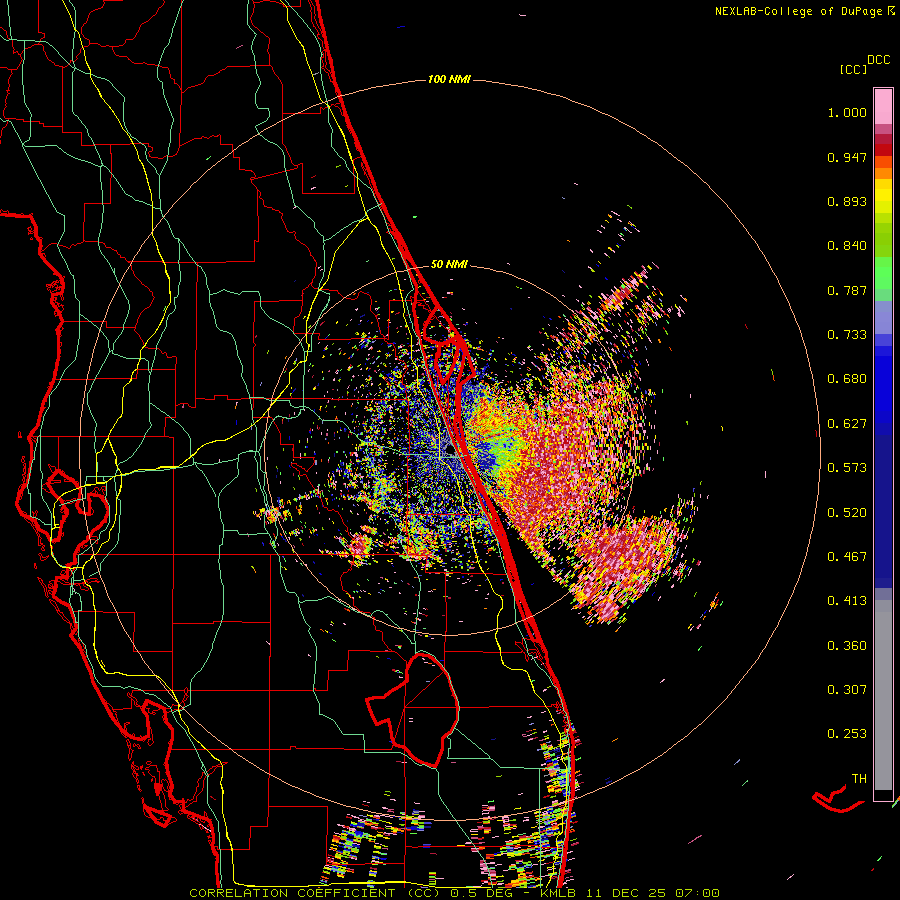Click the 0.413 color scale value
The image size is (900, 900).
coord(847,601)
